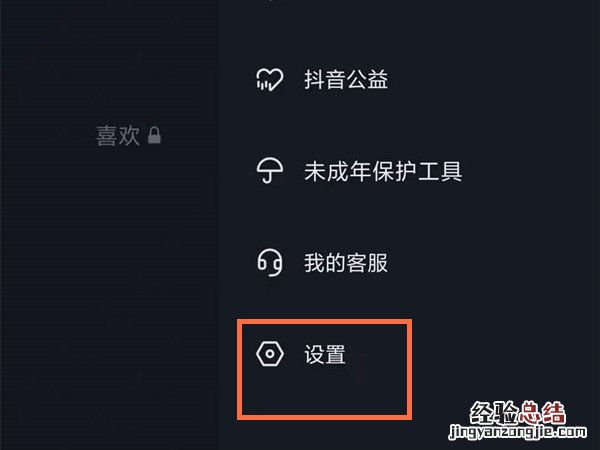Viewport: 600px width, 450px height.
Task: Click the empty space below 设置 inside orange box
Action: tap(324, 392)
